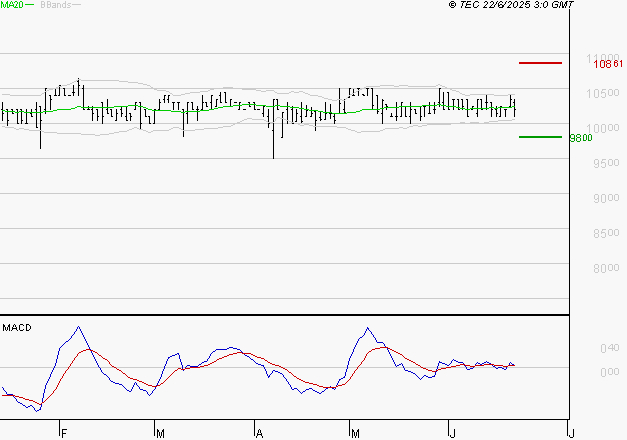Click the second M month marker before J
Viewport: 627px width, 440px height.
354,432
